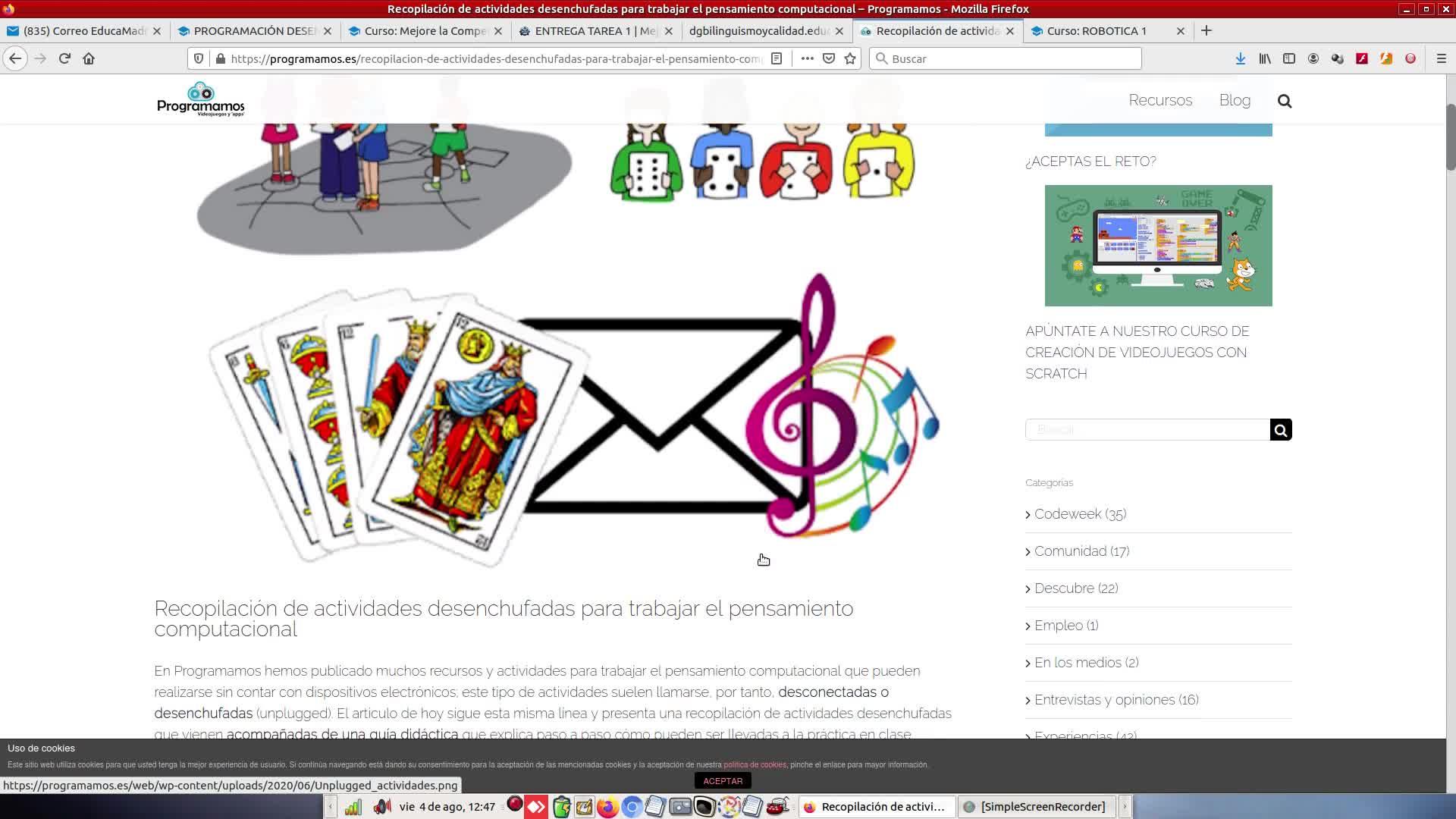This screenshot has height=819, width=1456.
Task: Open SimpleScreenRecorder from the taskbar
Action: coord(1035,807)
